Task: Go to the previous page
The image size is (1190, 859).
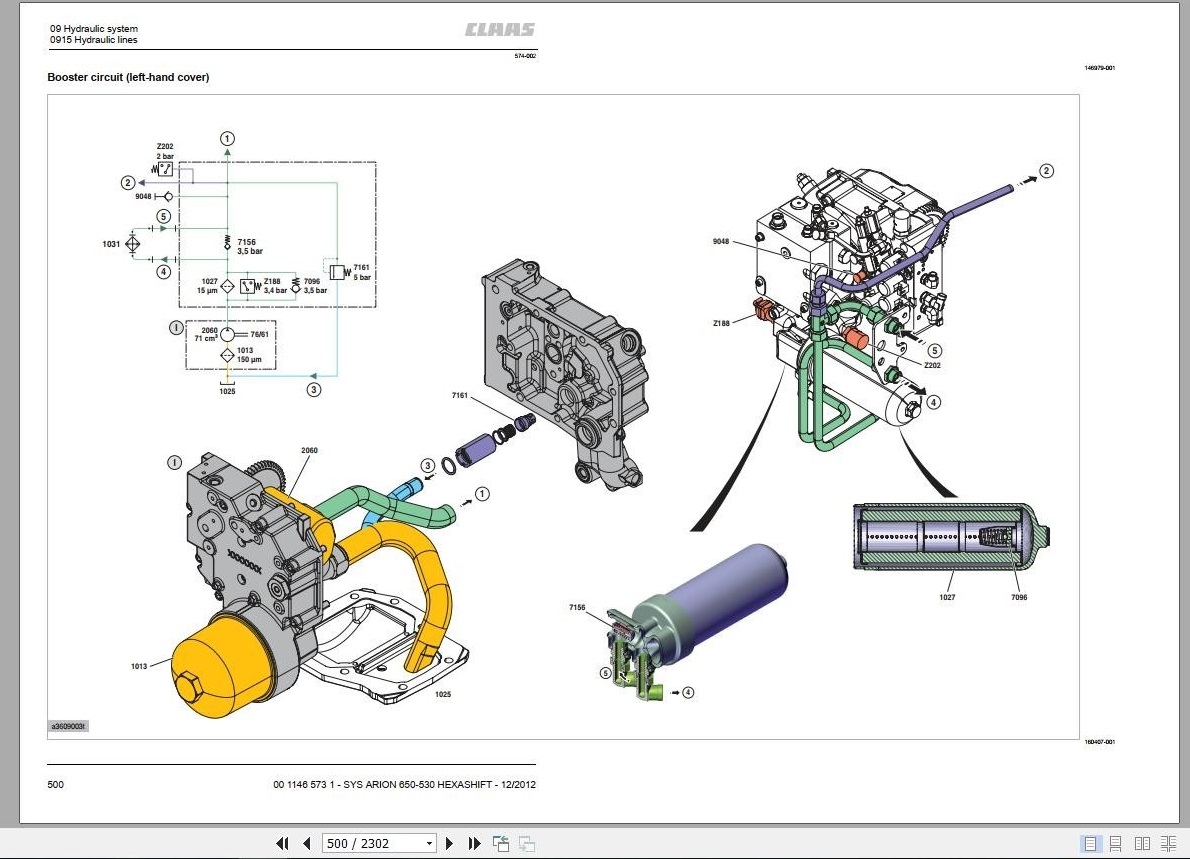Action: pos(307,843)
